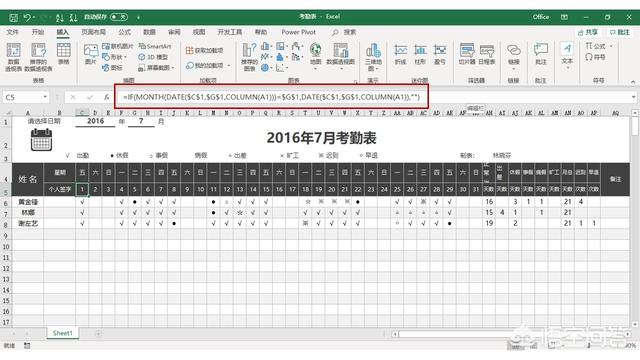
Task: Switch to the Home (开始) tab
Action: [x=38, y=32]
